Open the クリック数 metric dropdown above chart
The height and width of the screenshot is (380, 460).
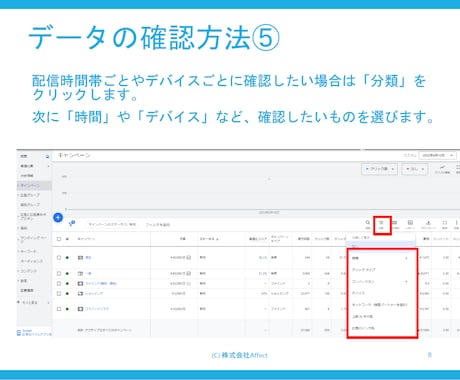click(x=379, y=169)
